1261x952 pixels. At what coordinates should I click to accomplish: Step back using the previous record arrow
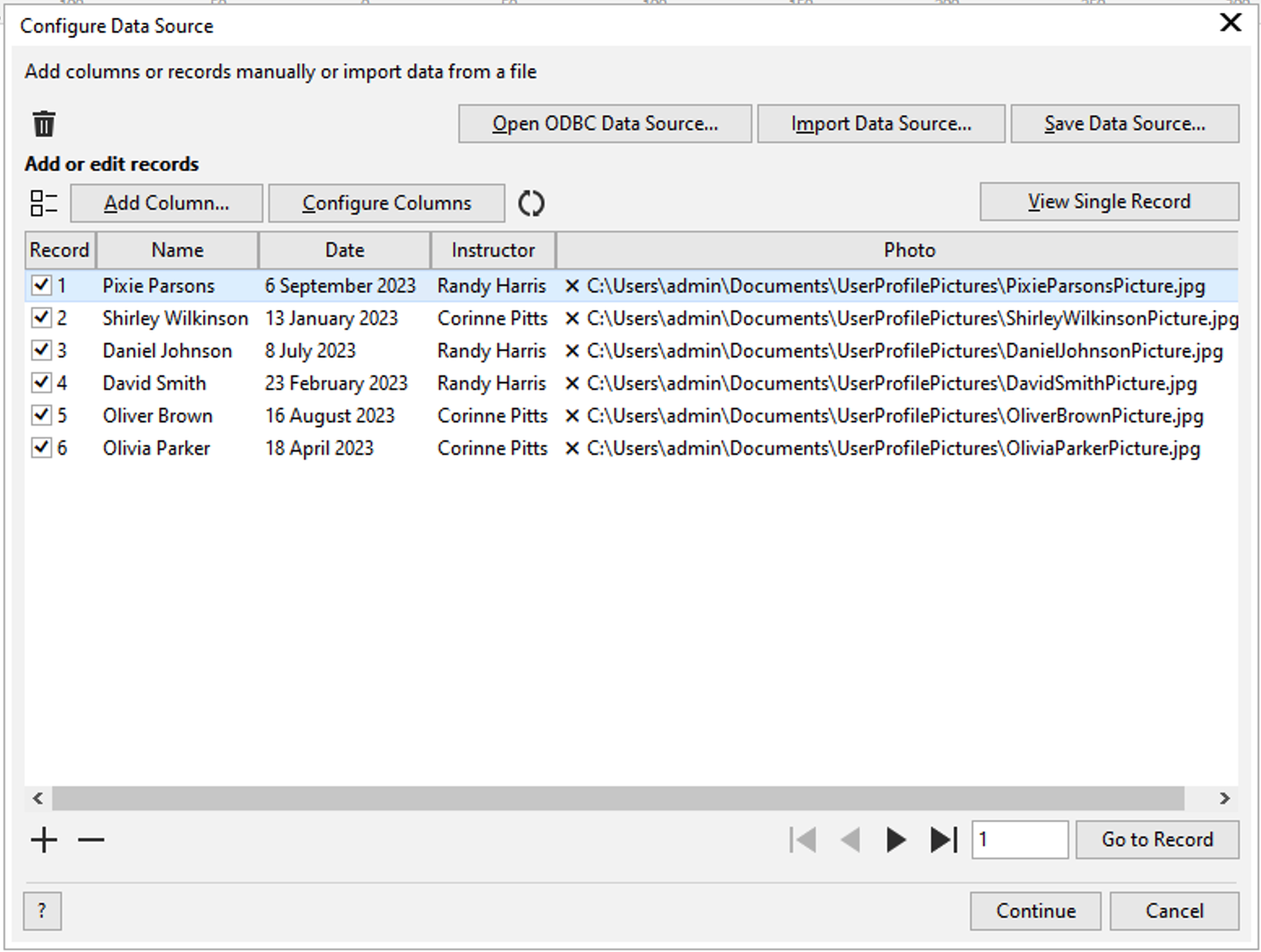[x=850, y=839]
